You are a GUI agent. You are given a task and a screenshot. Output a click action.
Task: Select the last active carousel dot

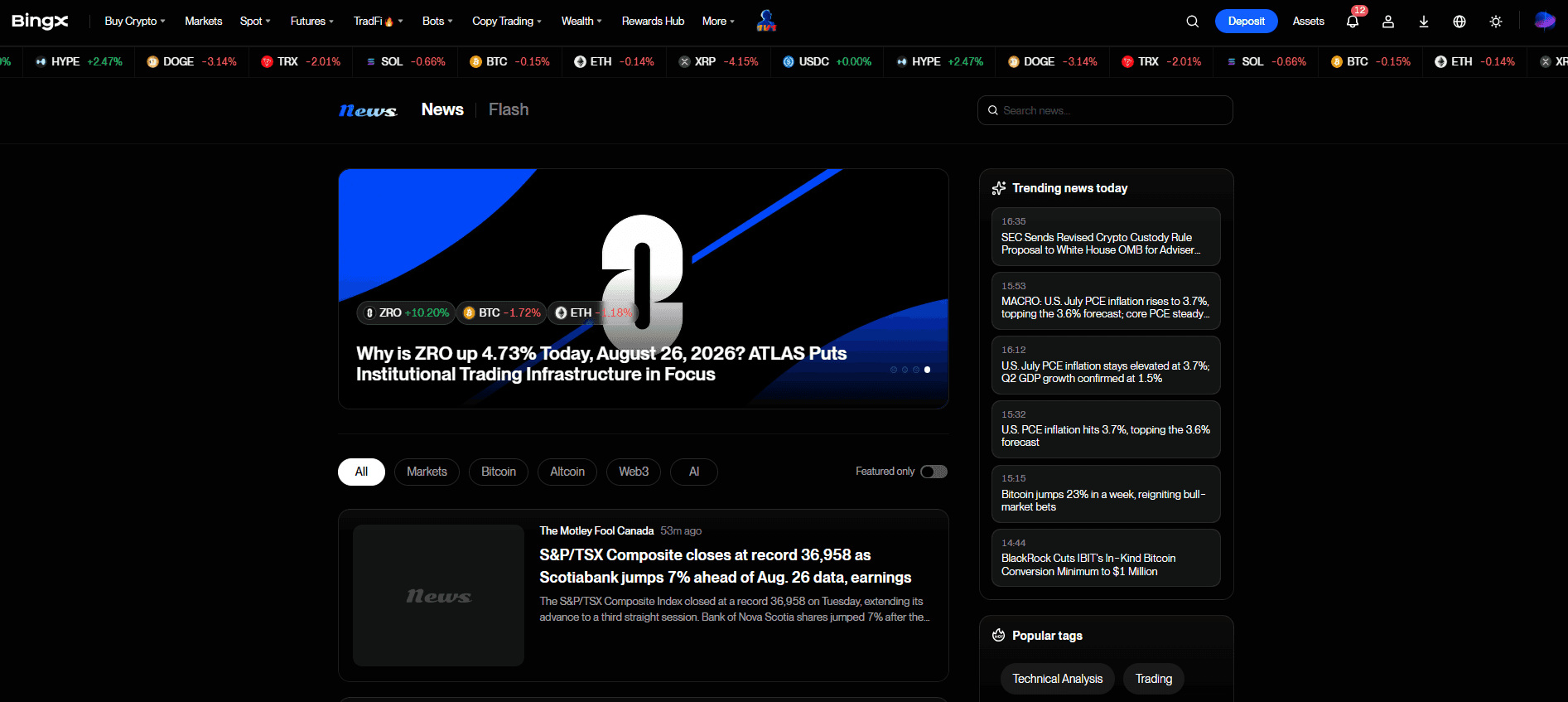[x=927, y=370]
